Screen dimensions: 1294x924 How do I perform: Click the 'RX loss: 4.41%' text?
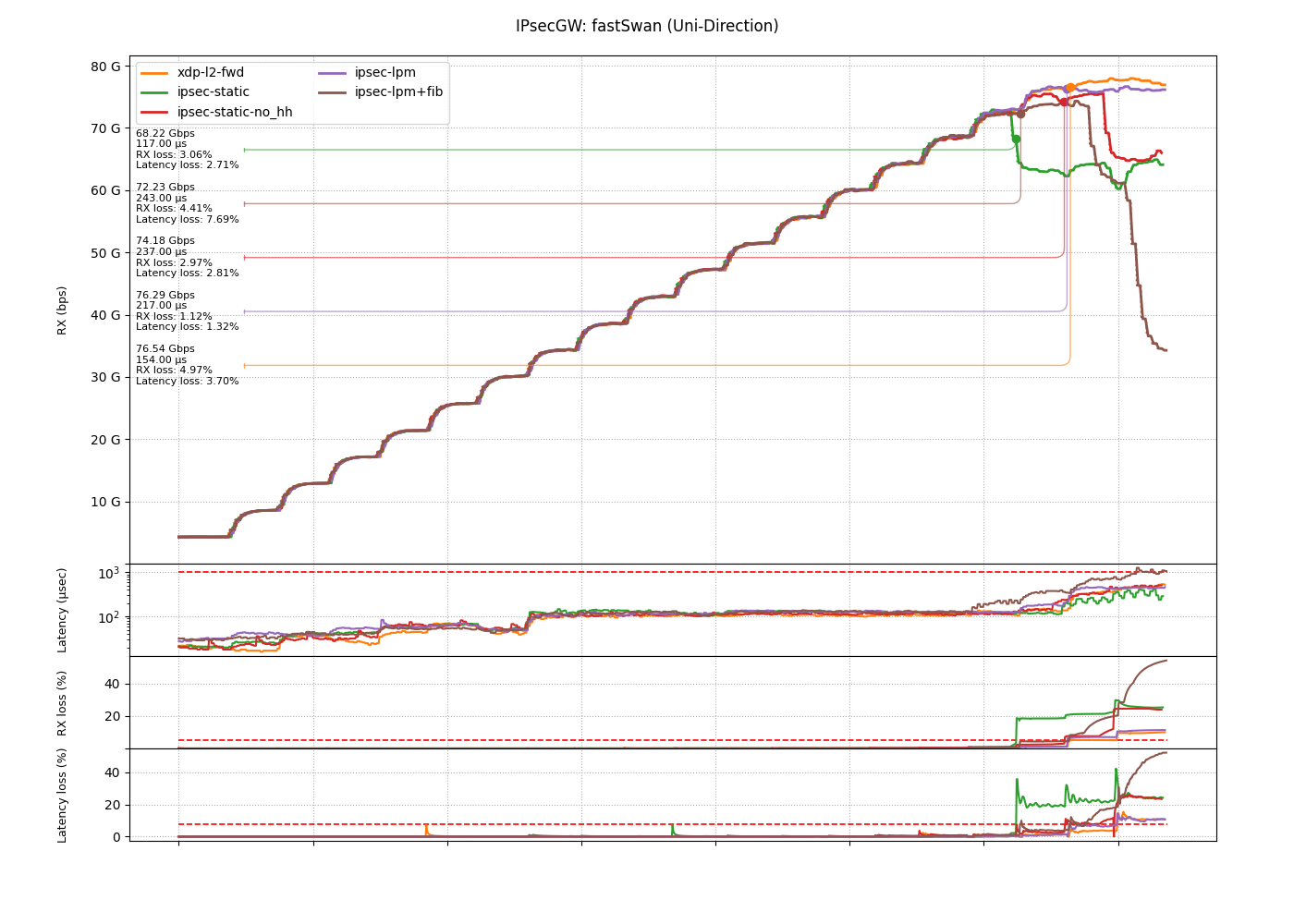(x=174, y=209)
